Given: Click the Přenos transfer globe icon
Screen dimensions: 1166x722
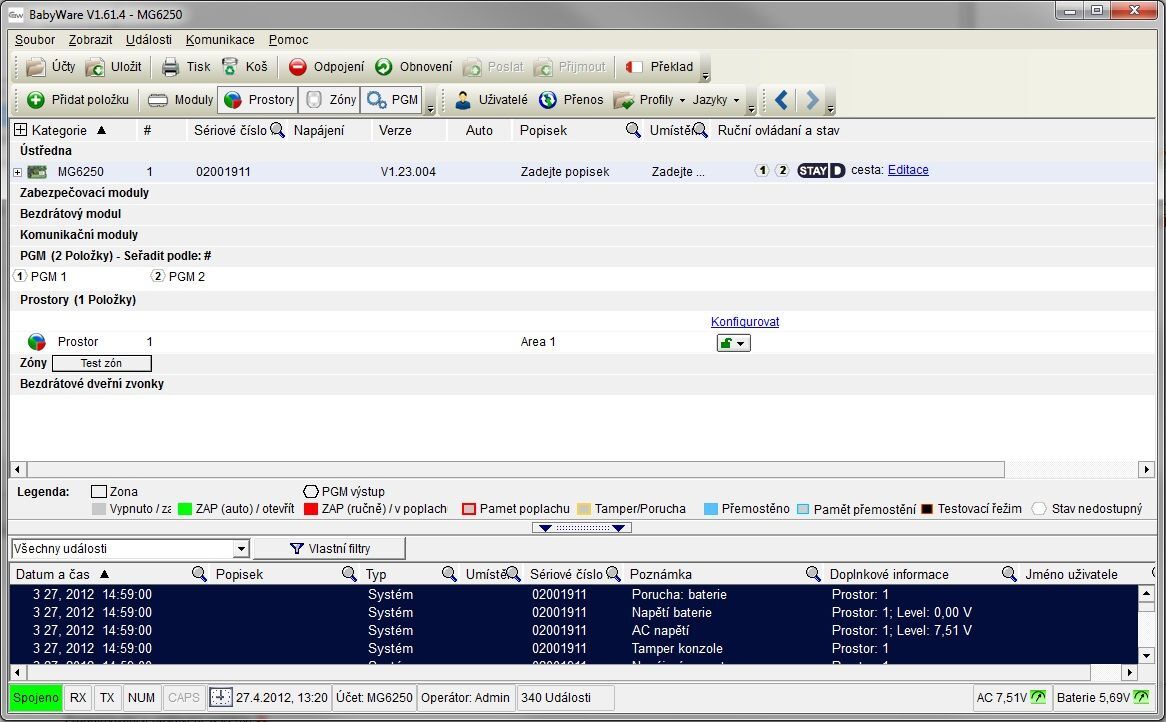Looking at the screenshot, I should pos(548,100).
